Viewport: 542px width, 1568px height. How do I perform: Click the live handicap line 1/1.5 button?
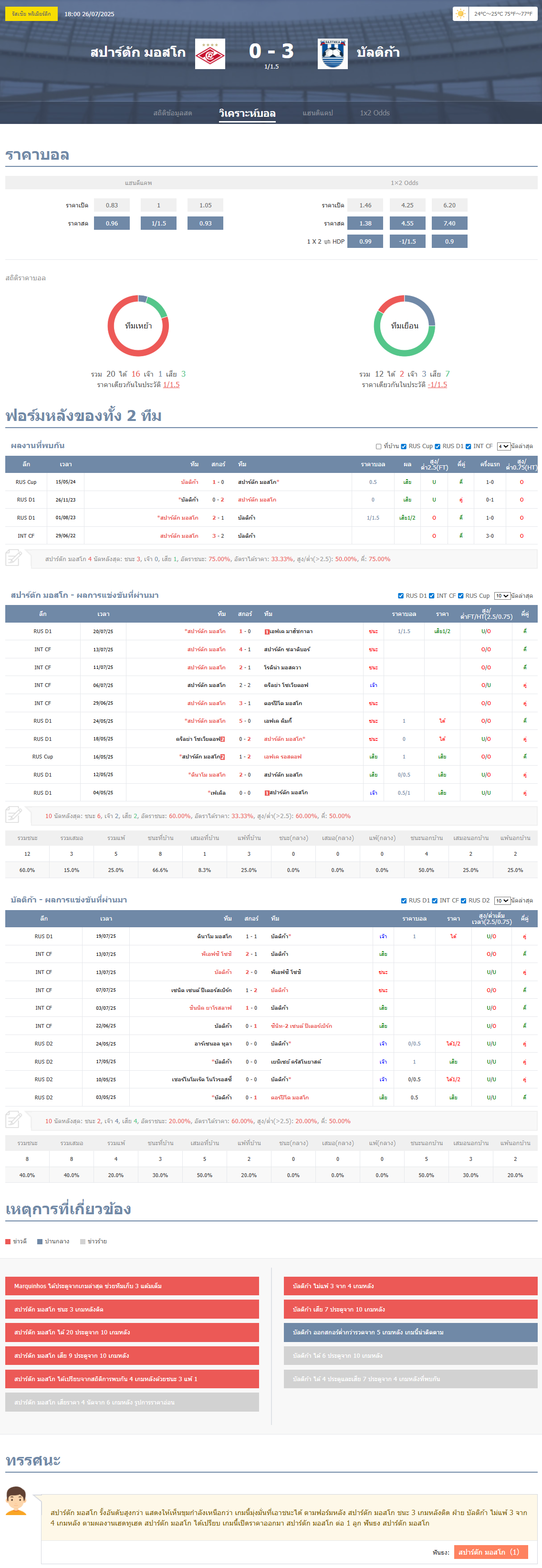(159, 224)
